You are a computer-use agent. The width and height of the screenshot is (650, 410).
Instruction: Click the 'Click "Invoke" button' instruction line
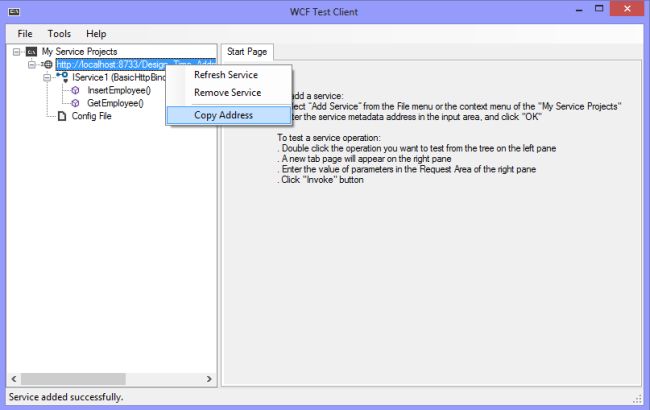pyautogui.click(x=320, y=180)
